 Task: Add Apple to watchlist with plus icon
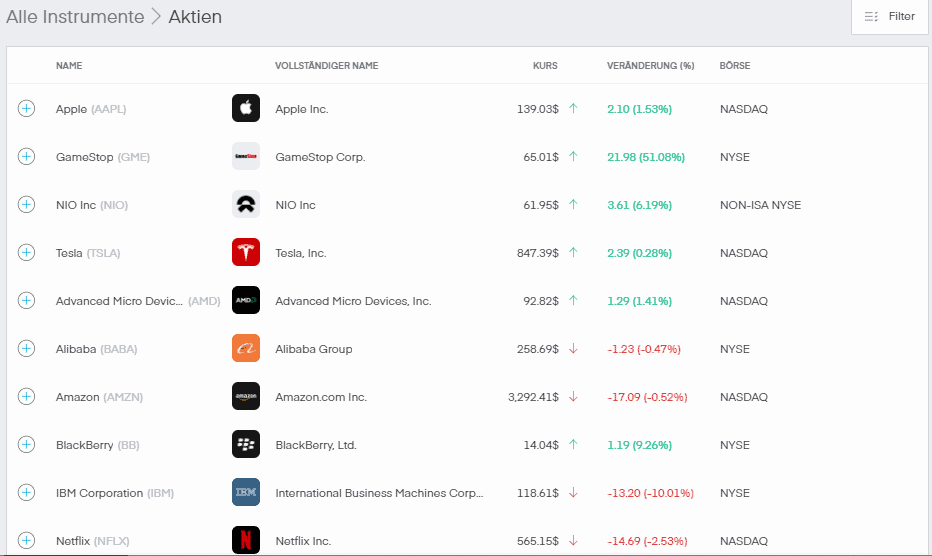[x=26, y=108]
